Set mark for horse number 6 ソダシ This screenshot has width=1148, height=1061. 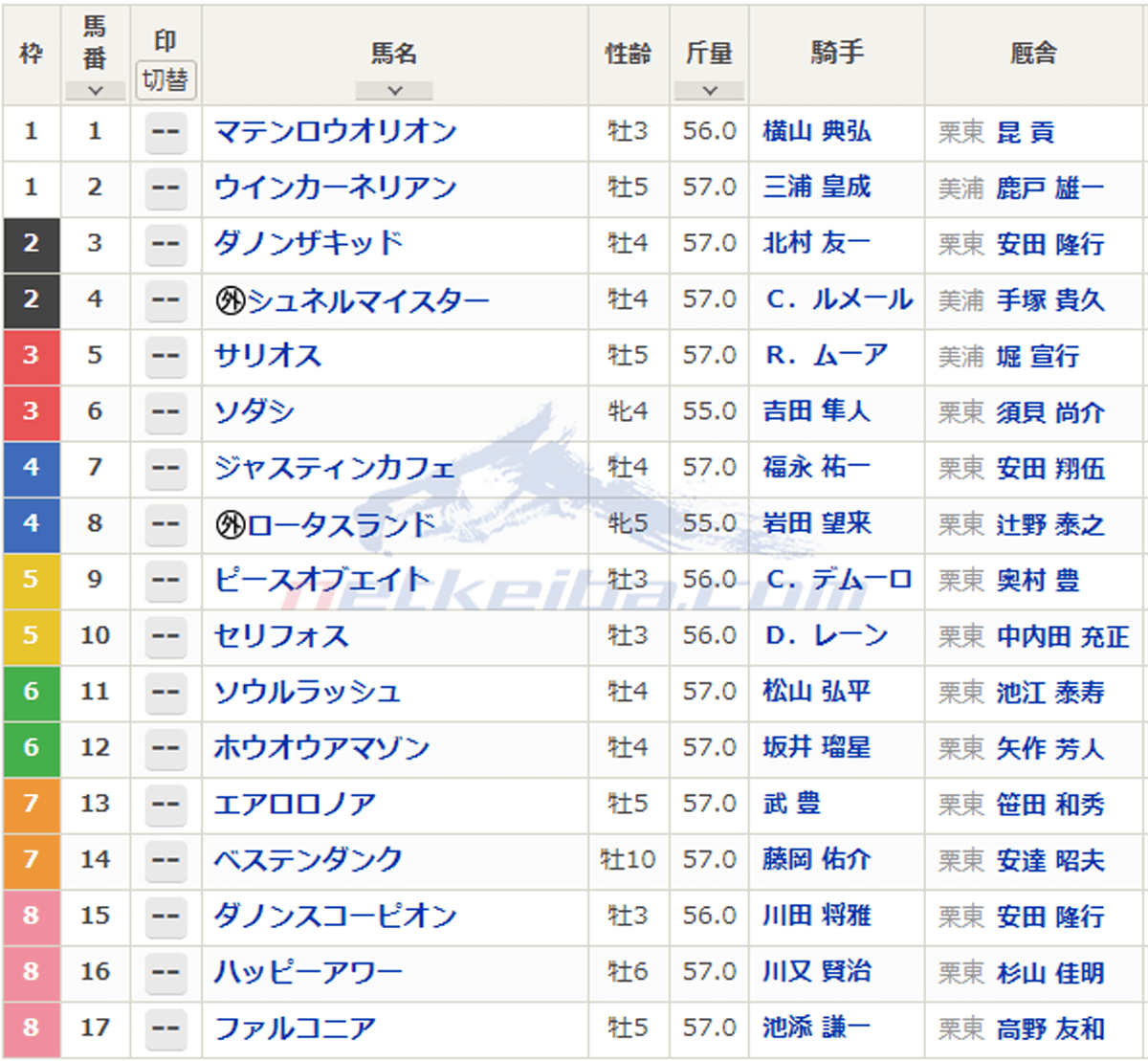(166, 411)
